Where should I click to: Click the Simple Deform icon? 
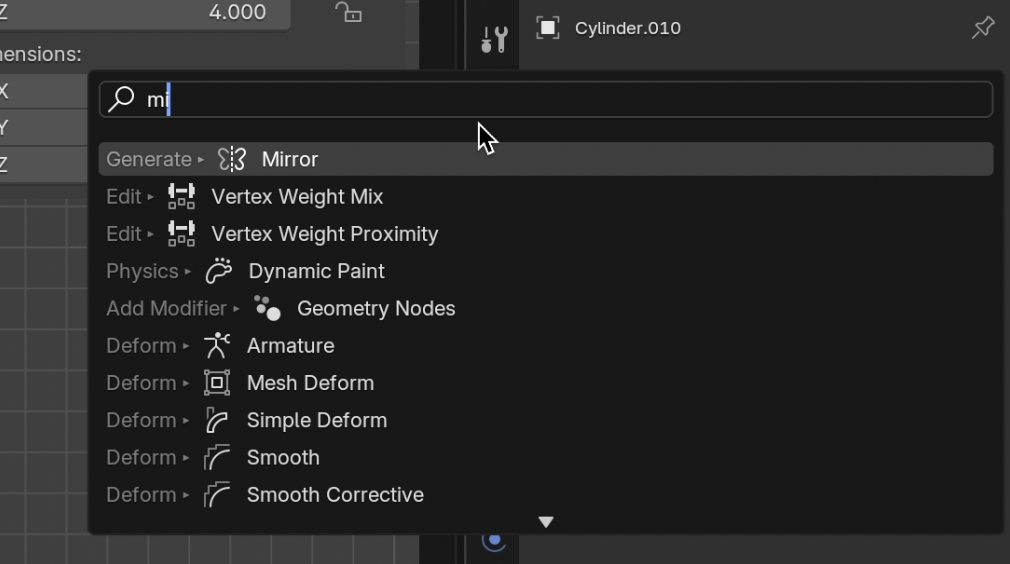[x=217, y=420]
